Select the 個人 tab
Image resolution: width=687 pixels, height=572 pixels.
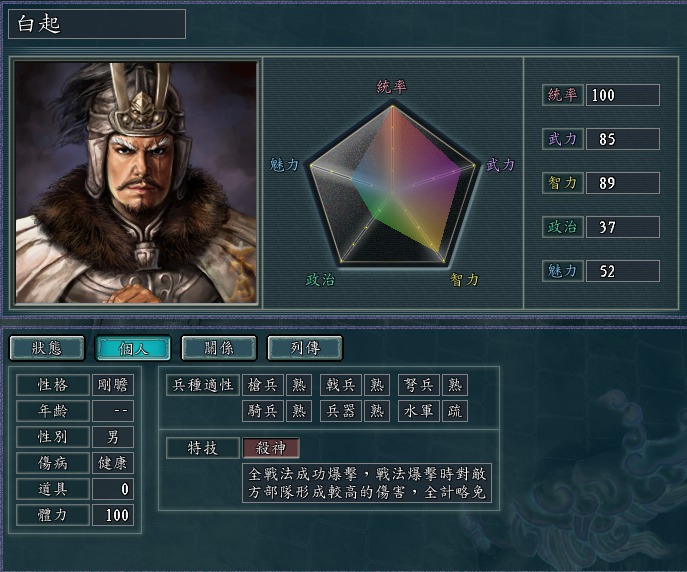coord(133,348)
